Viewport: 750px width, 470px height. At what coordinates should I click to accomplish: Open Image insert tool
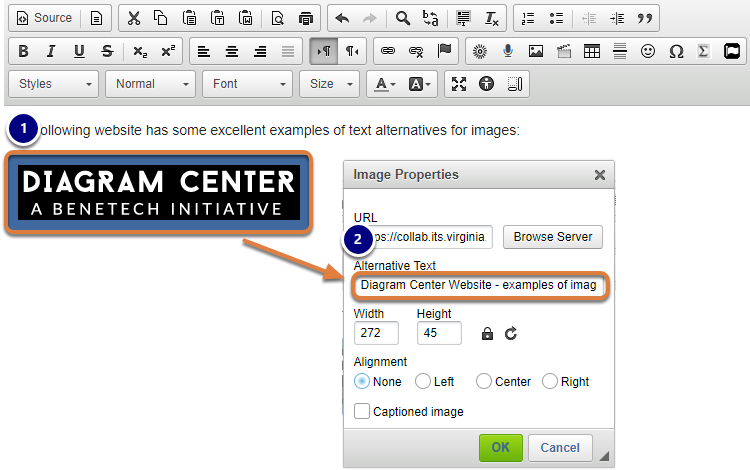point(536,51)
